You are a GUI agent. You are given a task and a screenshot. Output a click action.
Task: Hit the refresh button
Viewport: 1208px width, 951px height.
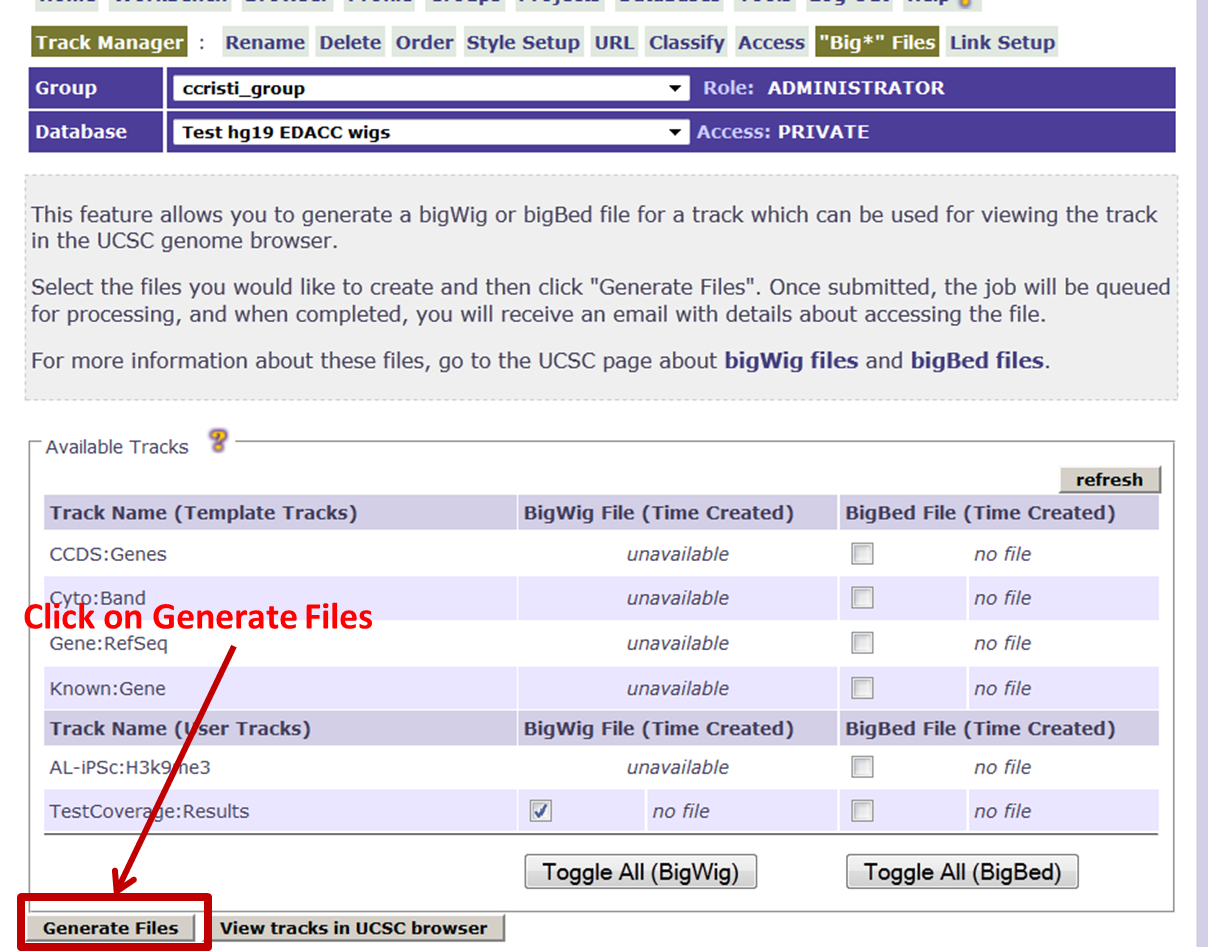pos(1109,480)
